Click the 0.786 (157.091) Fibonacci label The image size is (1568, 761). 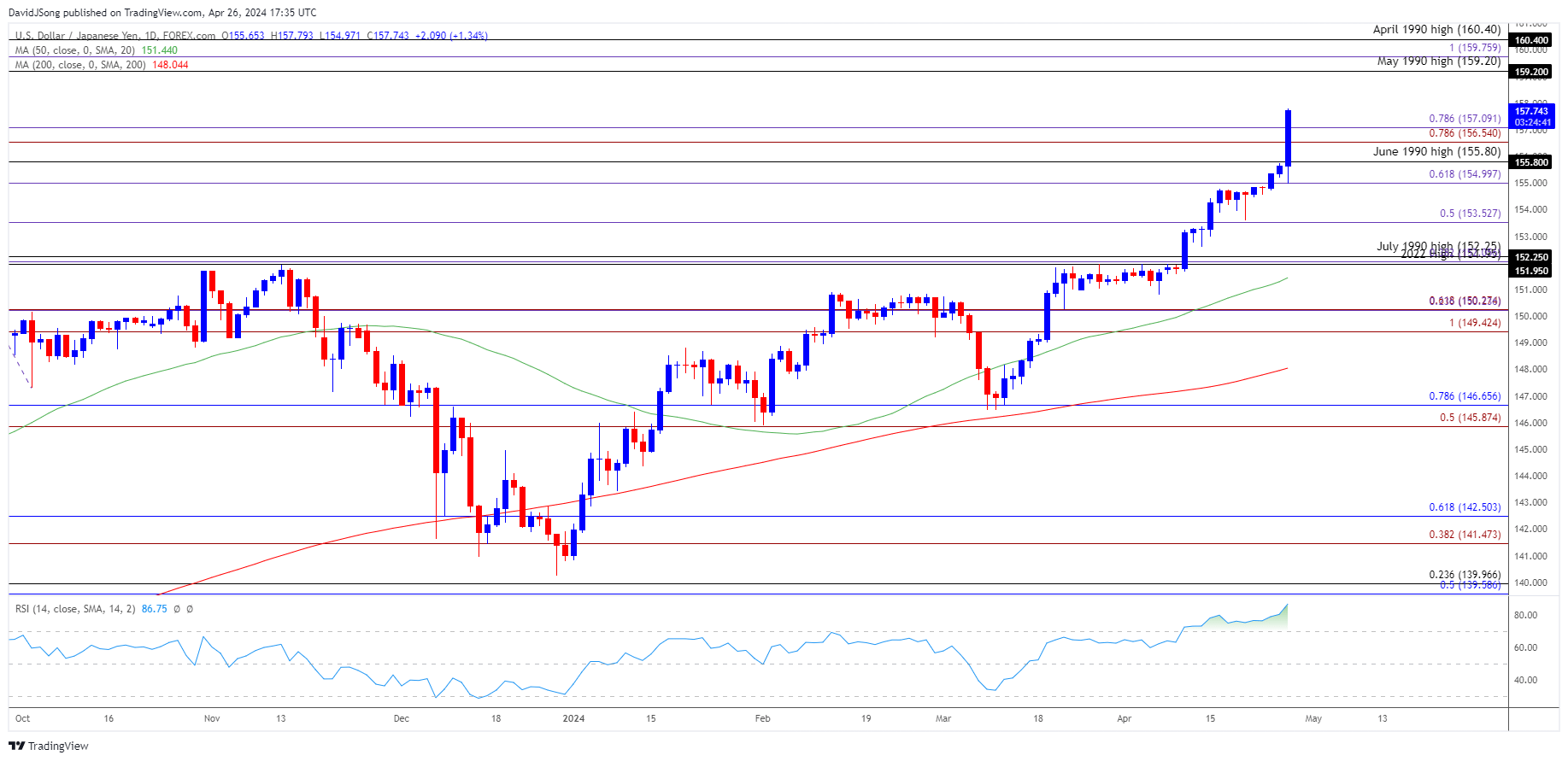coord(1465,120)
